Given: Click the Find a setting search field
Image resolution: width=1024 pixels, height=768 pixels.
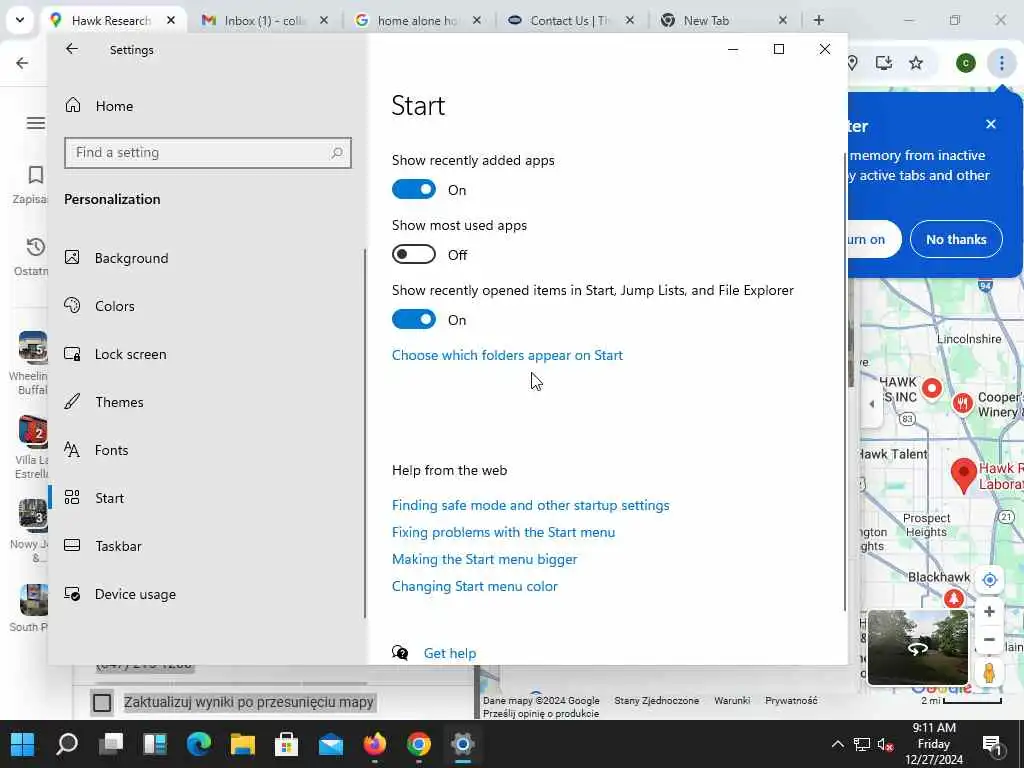Looking at the screenshot, I should [208, 153].
